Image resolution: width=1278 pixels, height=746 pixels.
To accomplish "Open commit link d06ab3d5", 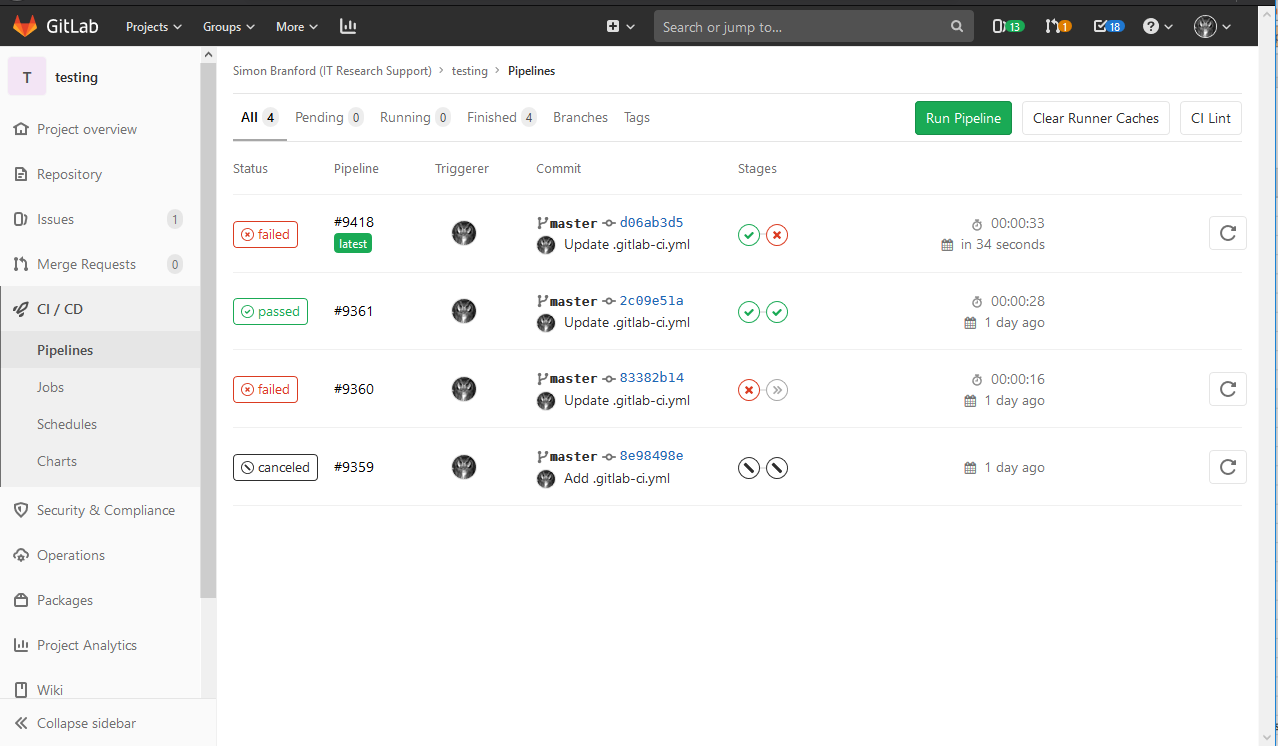I will (651, 223).
